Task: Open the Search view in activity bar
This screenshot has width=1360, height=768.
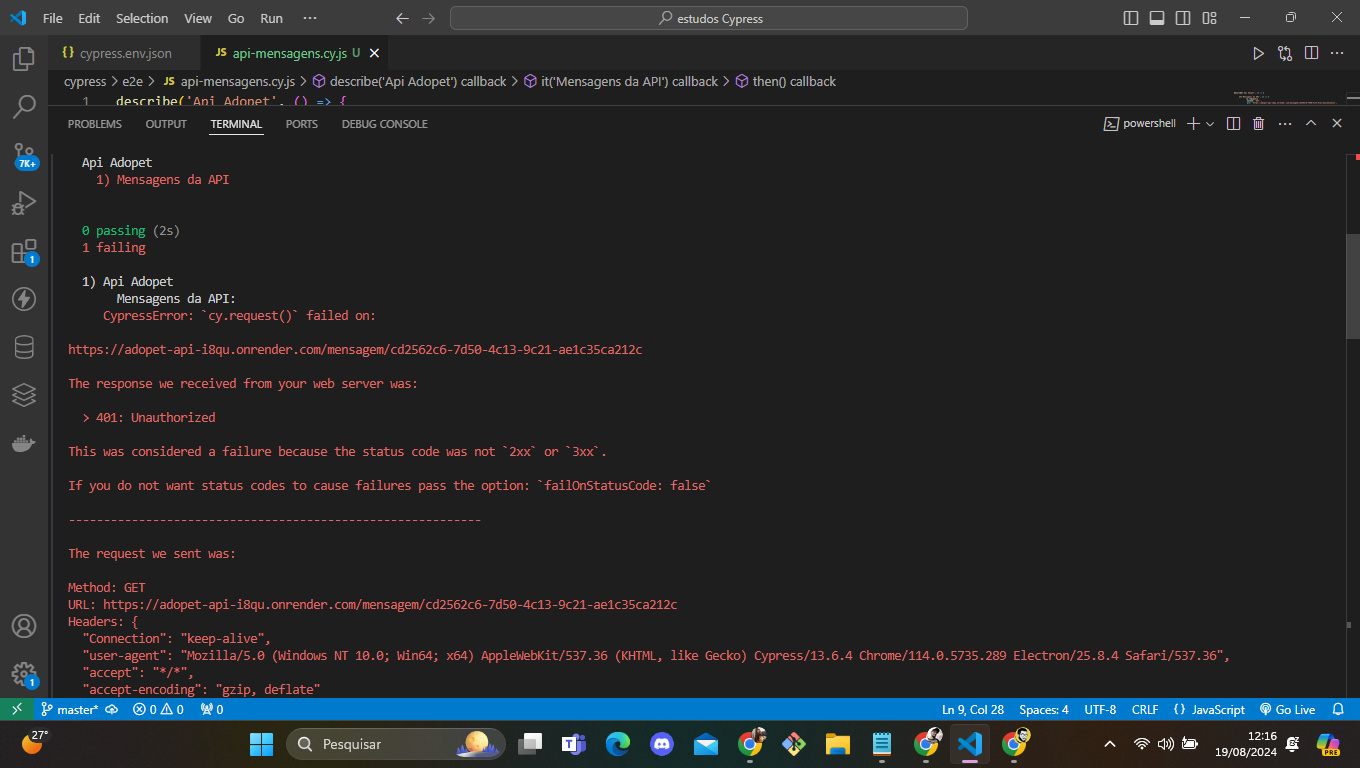Action: (x=24, y=106)
